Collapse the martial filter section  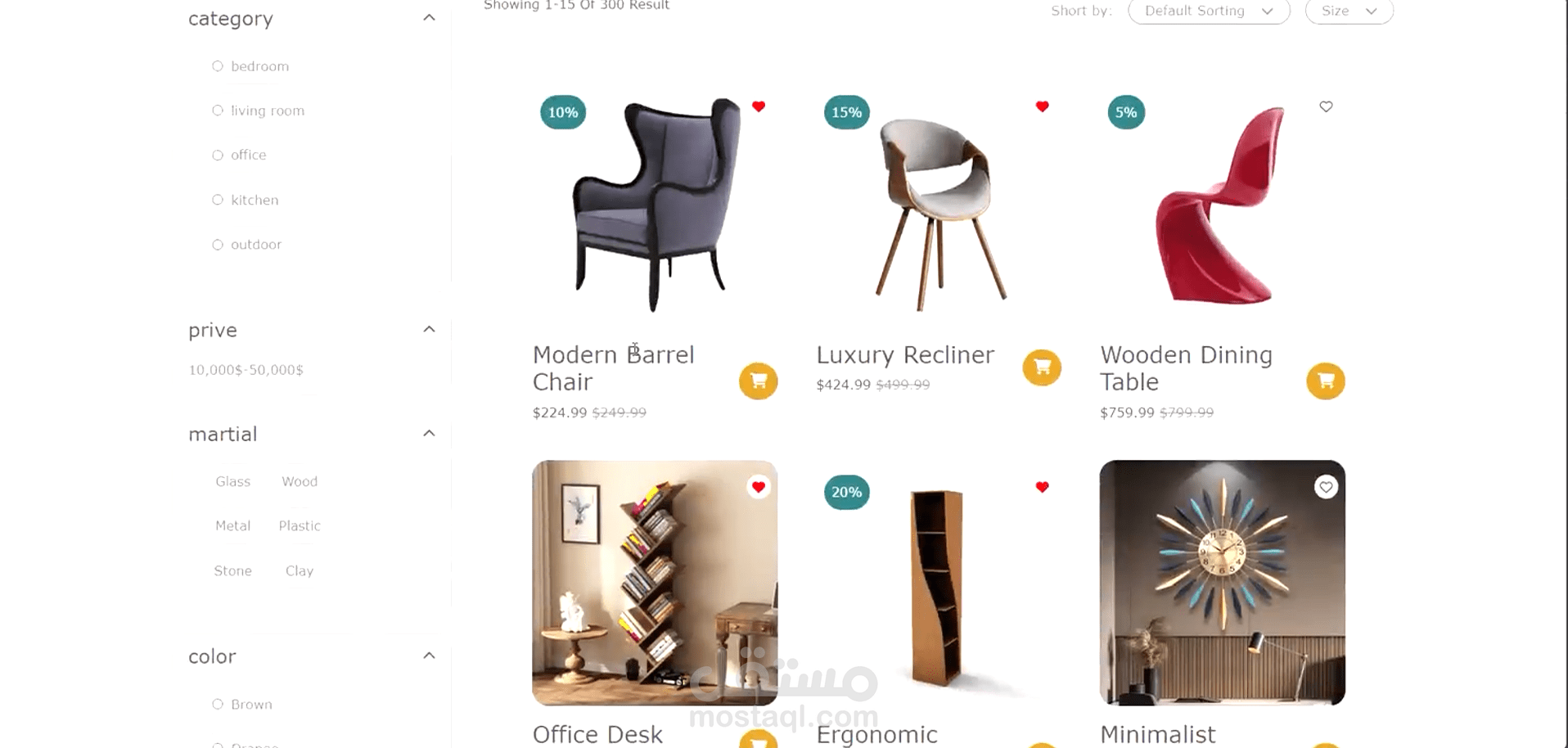[429, 434]
